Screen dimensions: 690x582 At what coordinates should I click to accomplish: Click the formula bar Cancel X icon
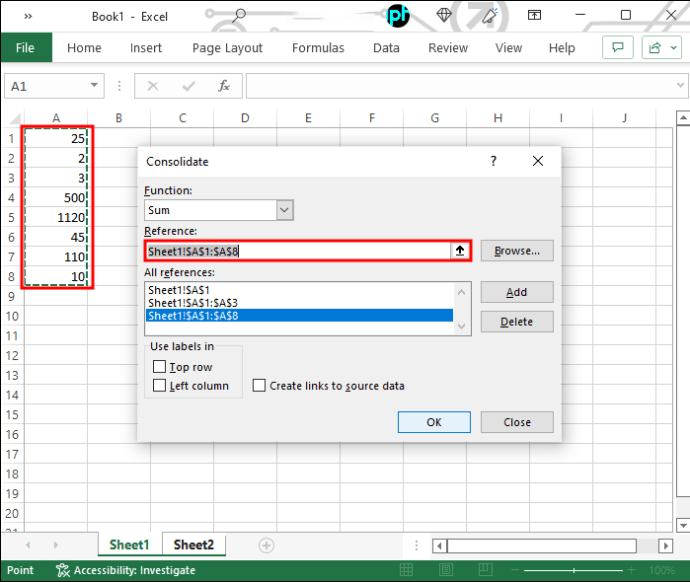153,86
